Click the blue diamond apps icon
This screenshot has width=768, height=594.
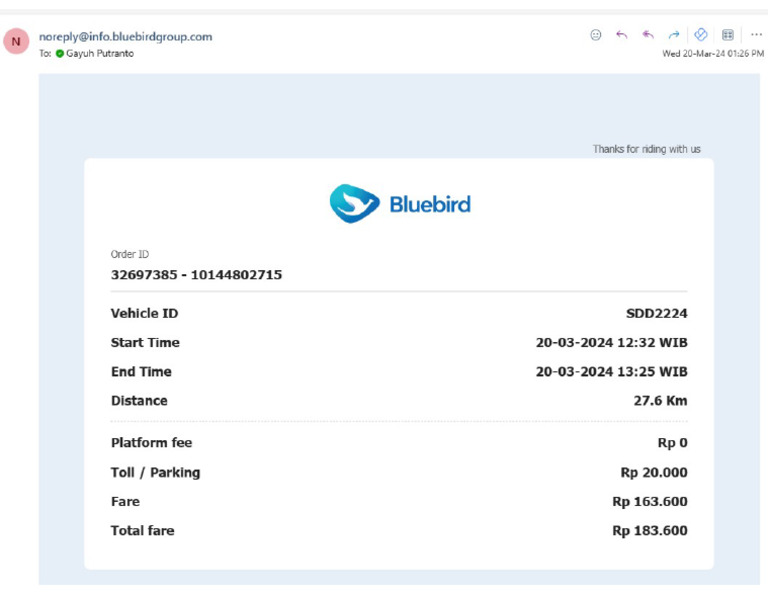(x=701, y=34)
